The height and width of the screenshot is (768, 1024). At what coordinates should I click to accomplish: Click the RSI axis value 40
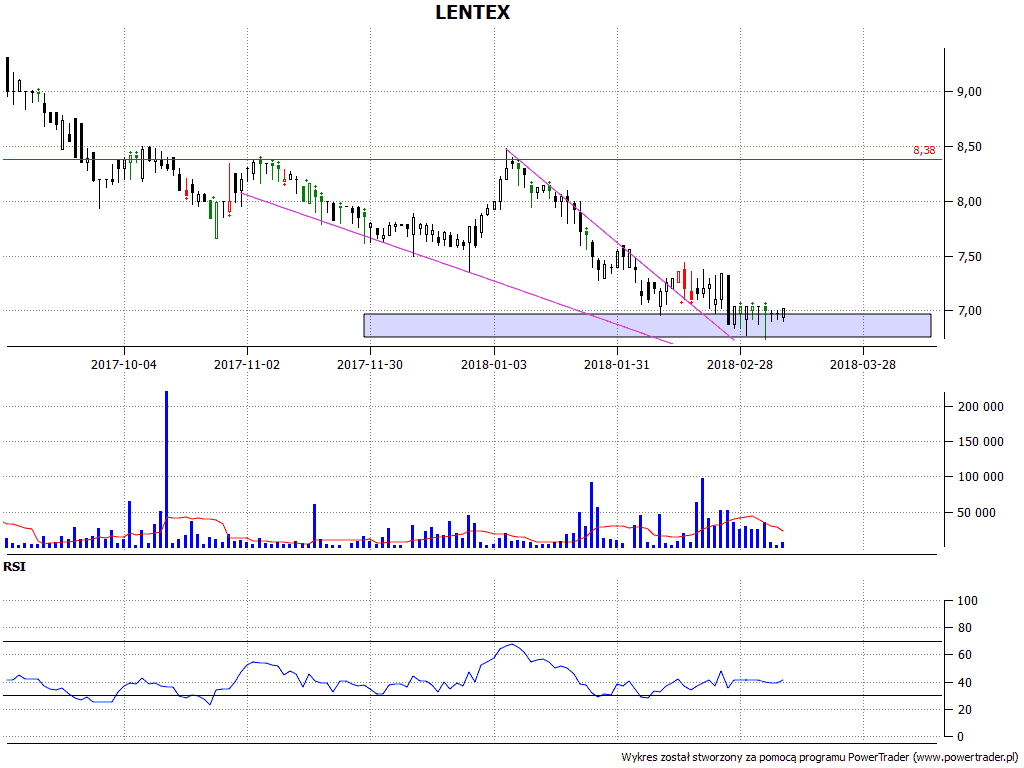coord(964,682)
